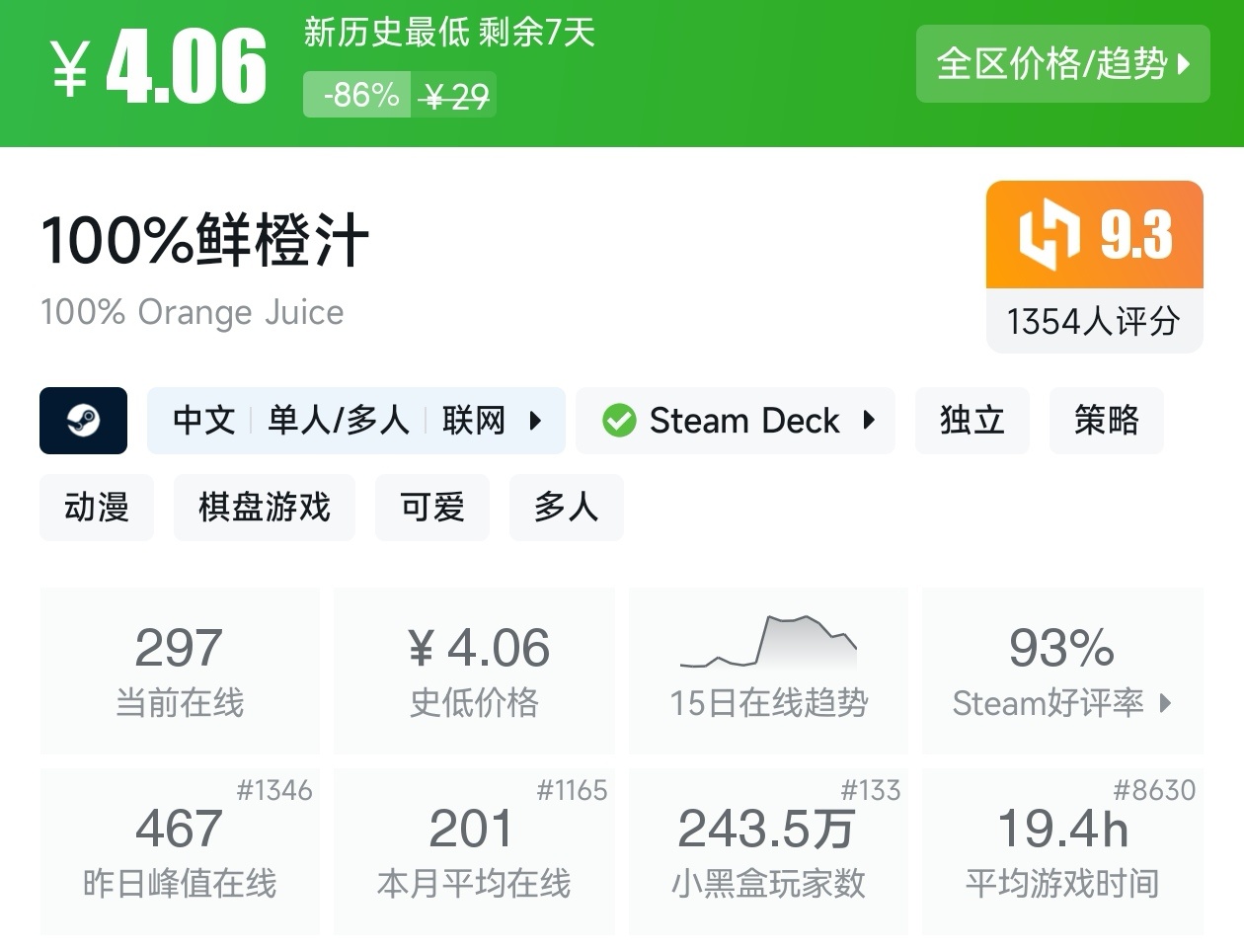The image size is (1244, 952).
Task: Click the current price ¥4.06 in banner
Action: 159,66
